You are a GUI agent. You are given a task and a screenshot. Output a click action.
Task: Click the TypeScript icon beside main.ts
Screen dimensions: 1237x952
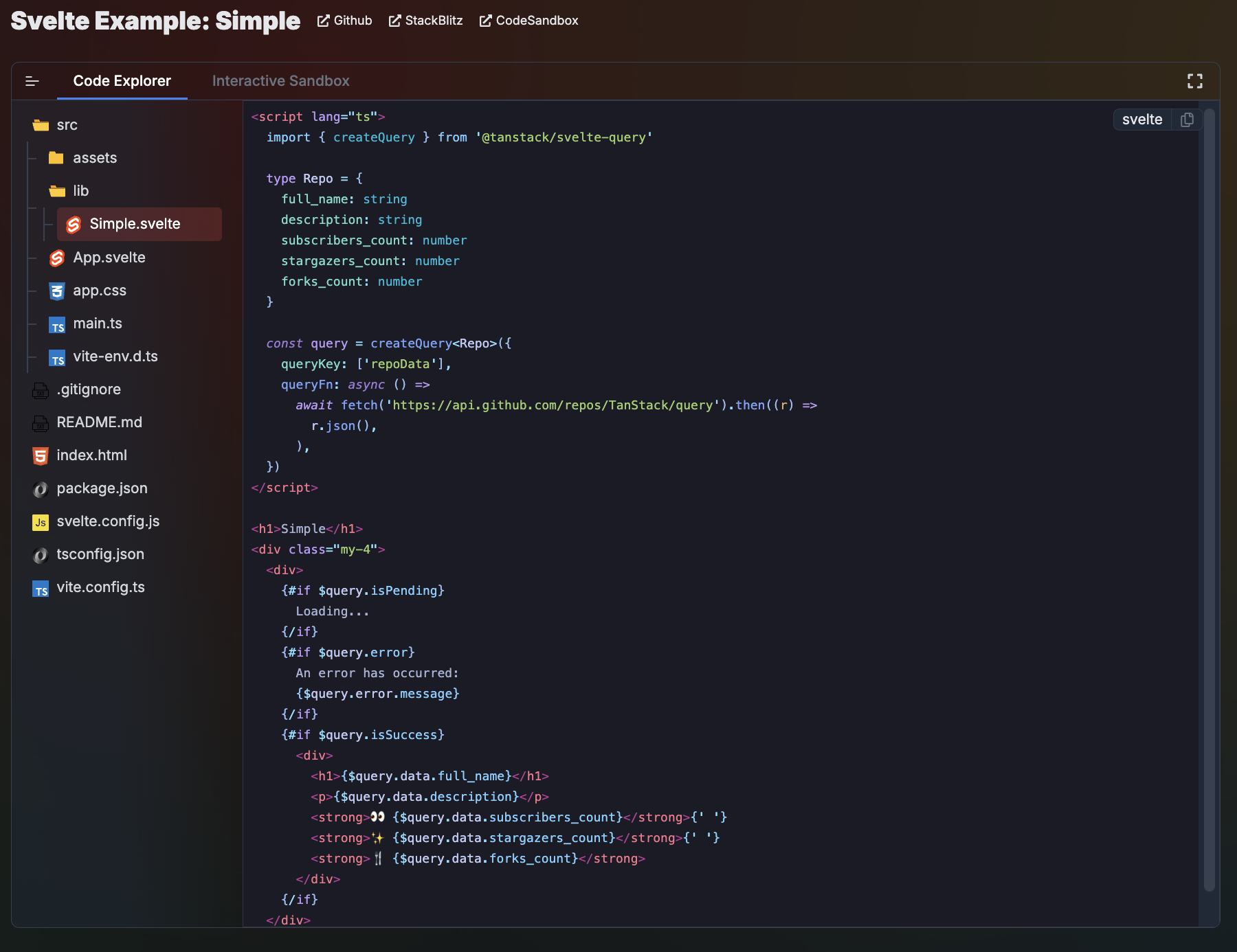(x=57, y=325)
